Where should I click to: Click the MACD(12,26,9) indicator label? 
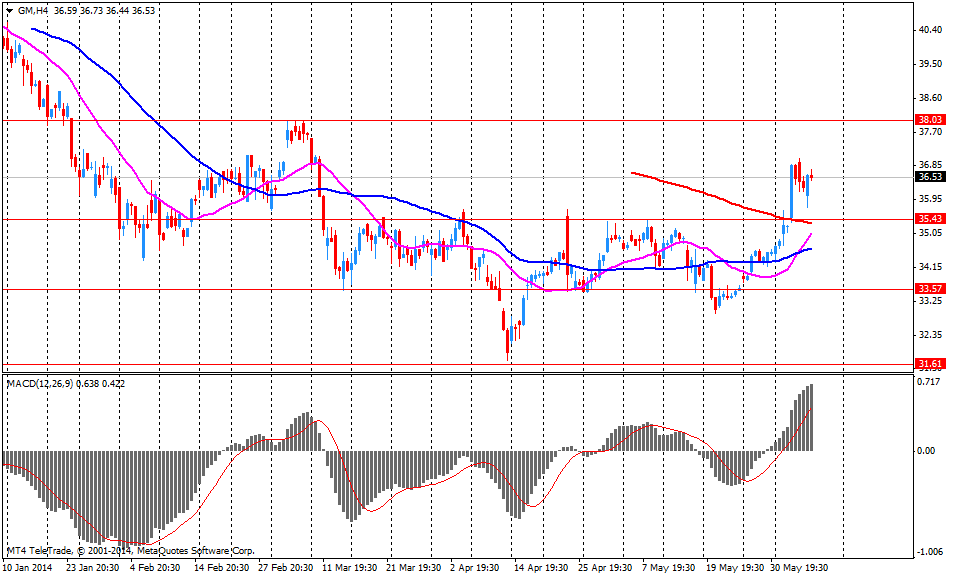pyautogui.click(x=45, y=383)
